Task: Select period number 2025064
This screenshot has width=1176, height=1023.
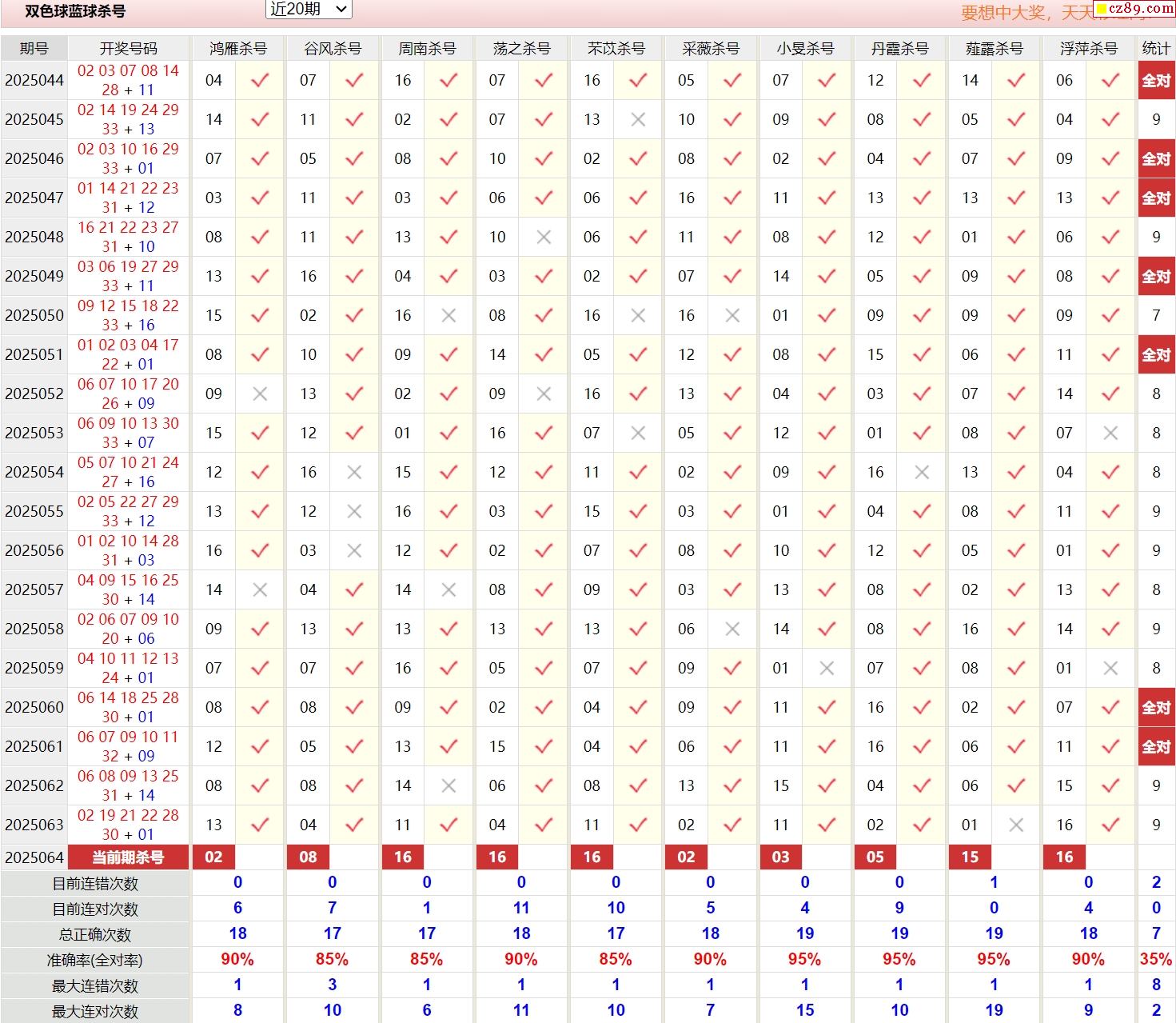Action: pos(34,857)
